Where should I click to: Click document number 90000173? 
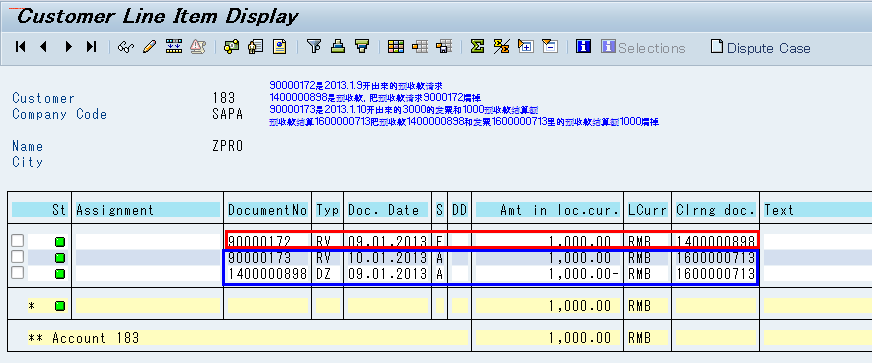[260, 258]
